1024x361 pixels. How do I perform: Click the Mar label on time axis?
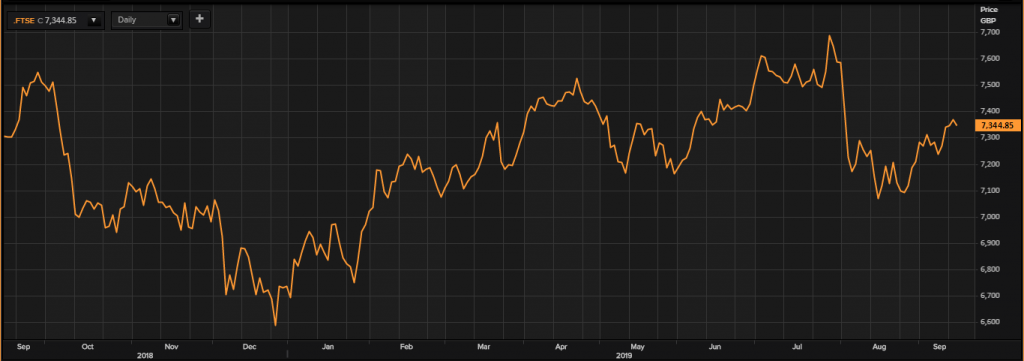coord(483,346)
